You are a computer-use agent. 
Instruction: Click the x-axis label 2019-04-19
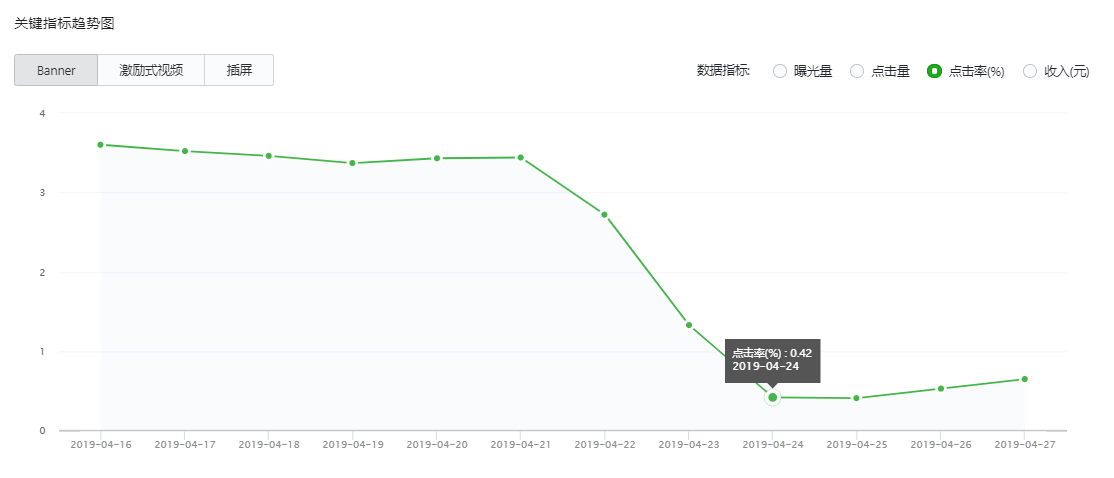pos(352,445)
